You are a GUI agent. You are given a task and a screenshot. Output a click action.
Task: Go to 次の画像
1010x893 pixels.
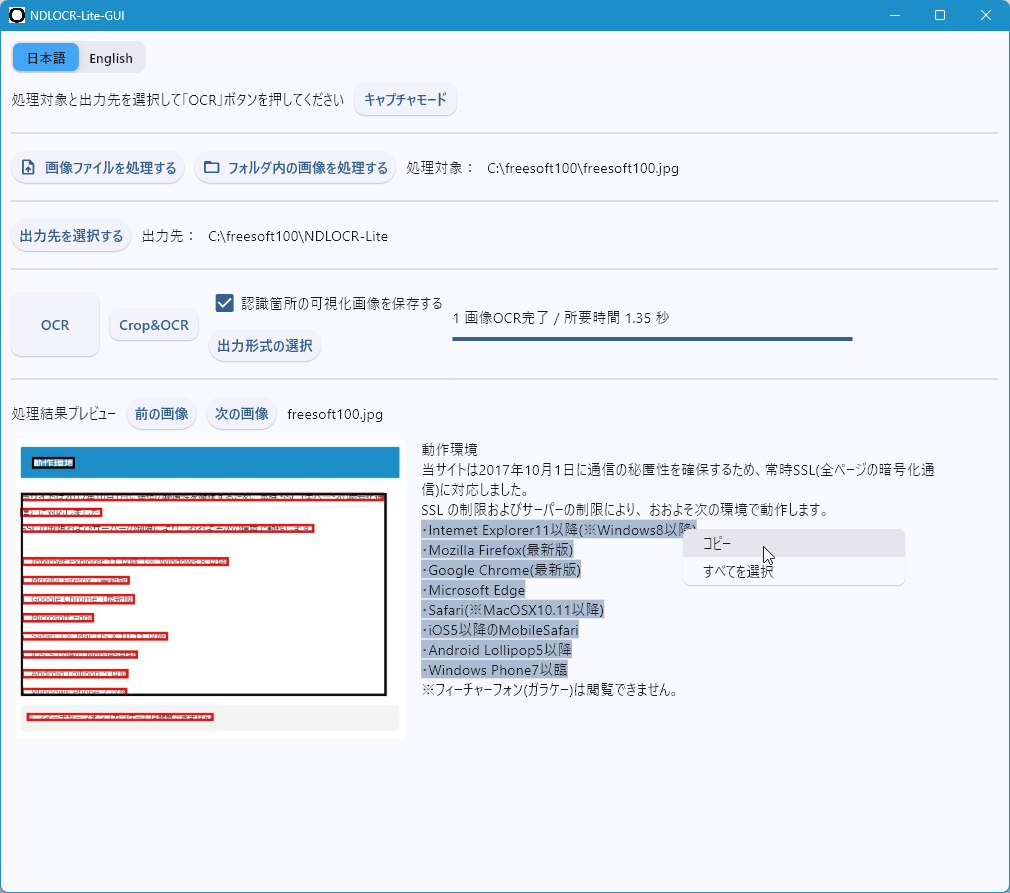[241, 414]
